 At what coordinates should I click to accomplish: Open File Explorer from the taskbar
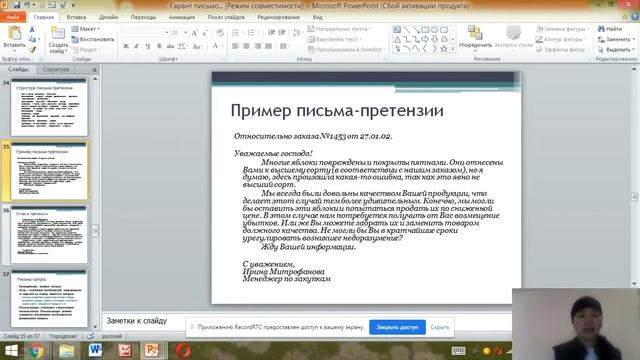66,351
